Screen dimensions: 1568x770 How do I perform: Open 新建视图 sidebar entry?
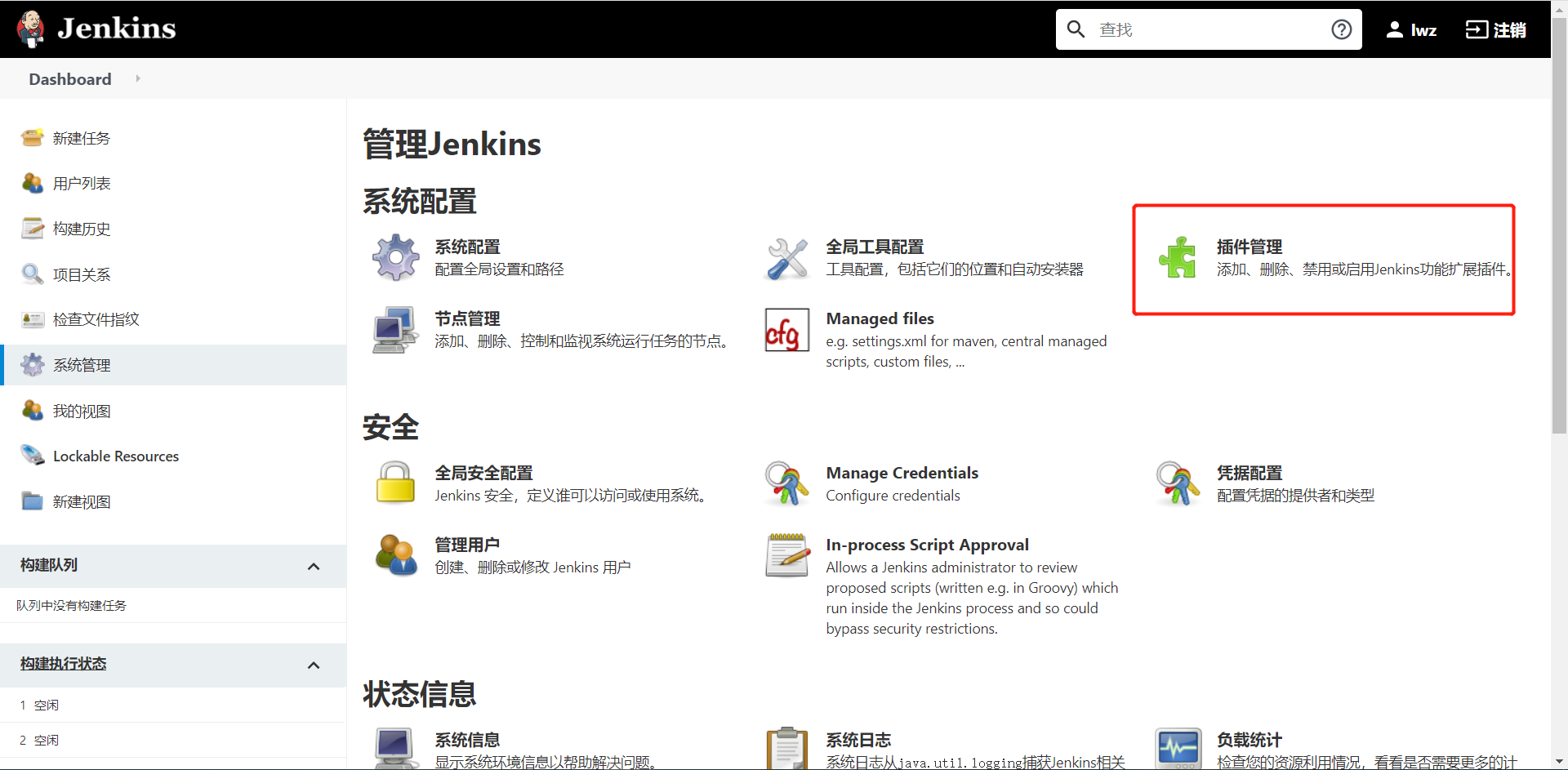click(82, 501)
